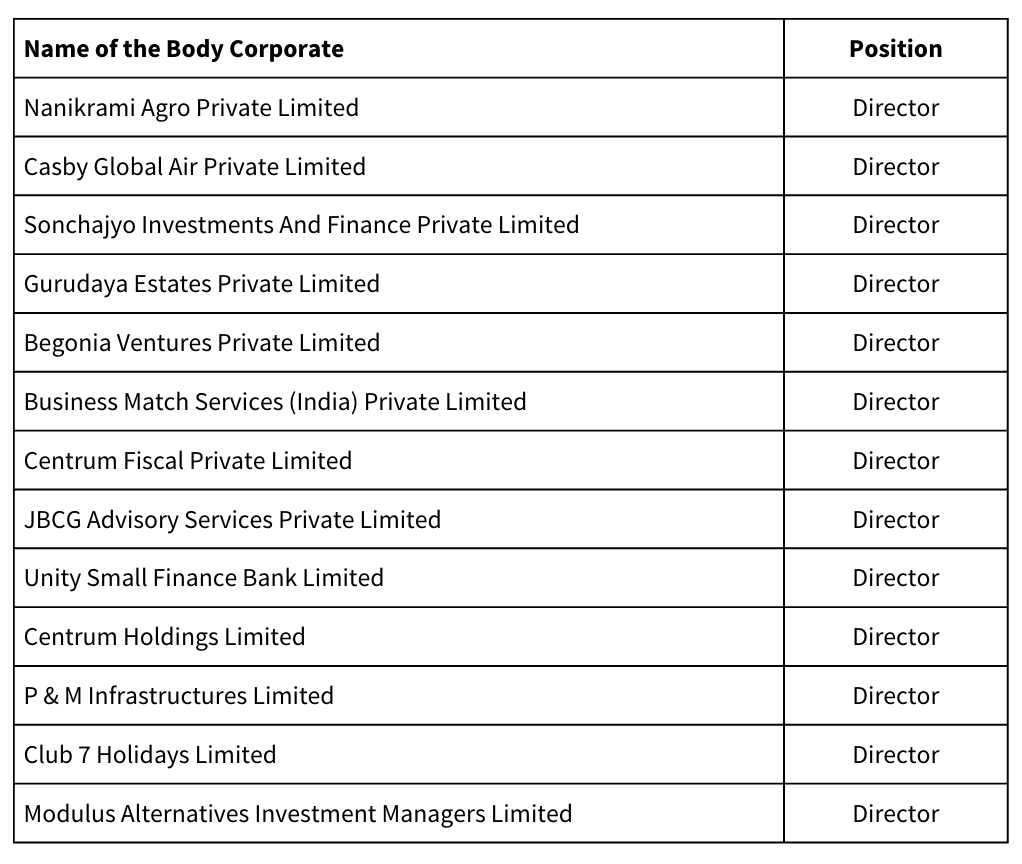
Task: Select 'Casby Global Air Private Limited' cell
Action: click(x=195, y=167)
